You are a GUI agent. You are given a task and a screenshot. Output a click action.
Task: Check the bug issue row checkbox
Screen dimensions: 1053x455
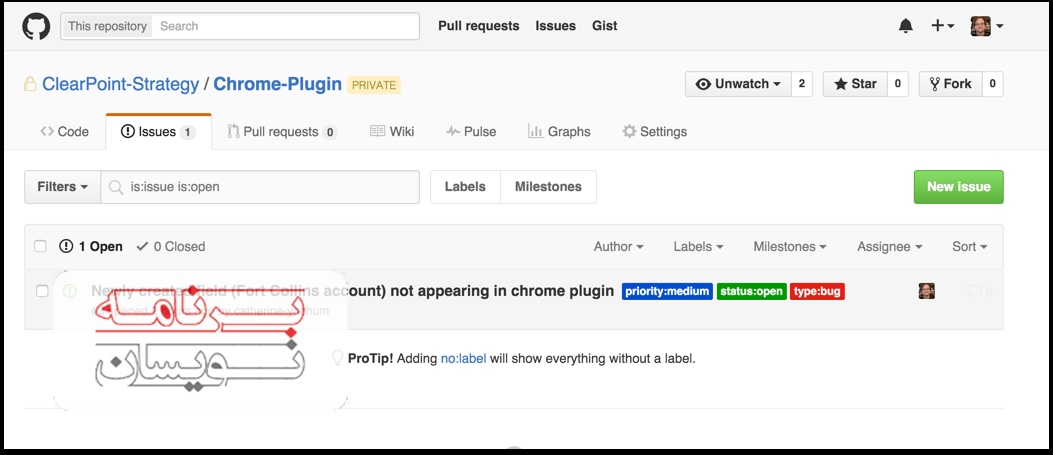42,291
